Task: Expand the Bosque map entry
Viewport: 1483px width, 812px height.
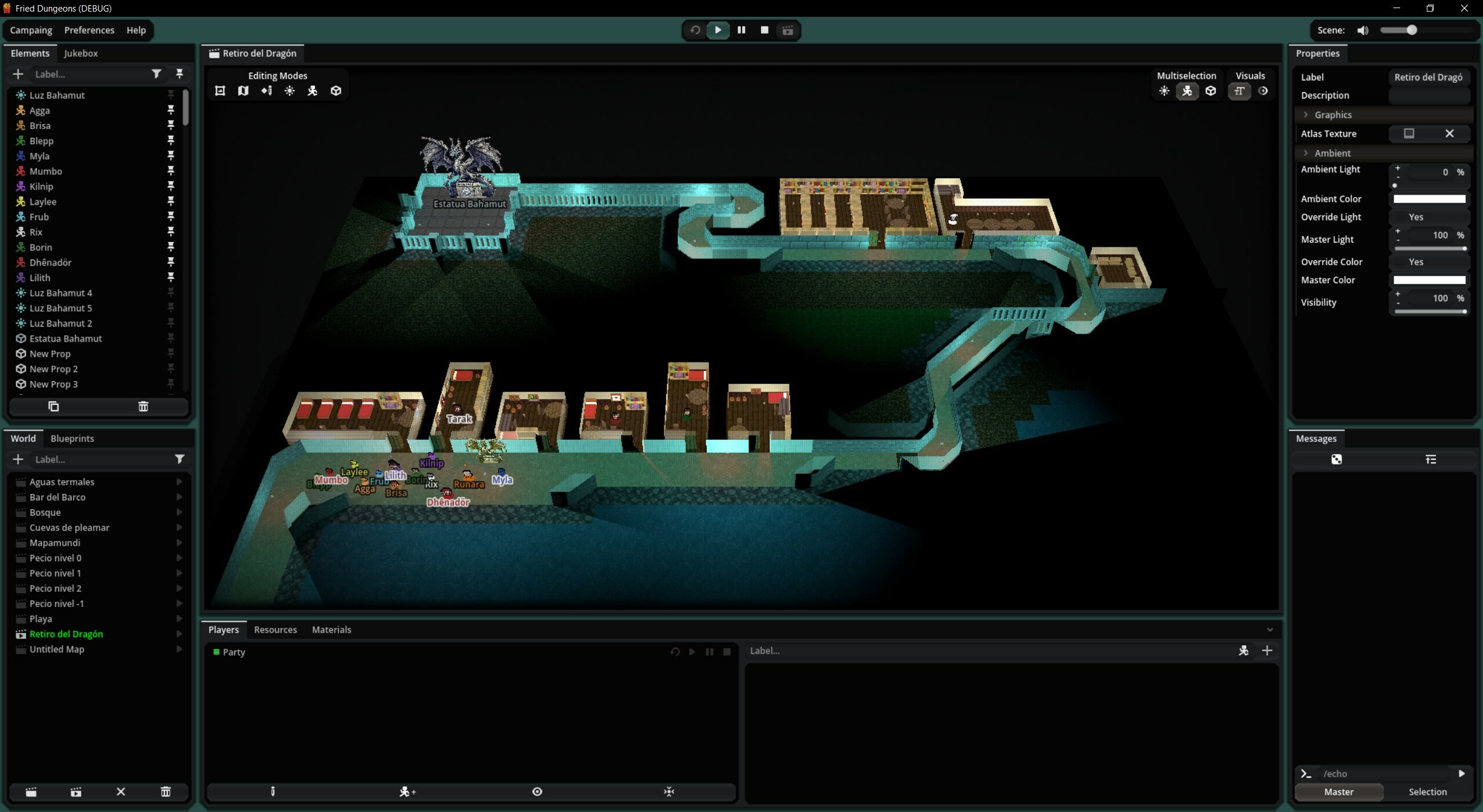Action: pos(179,512)
